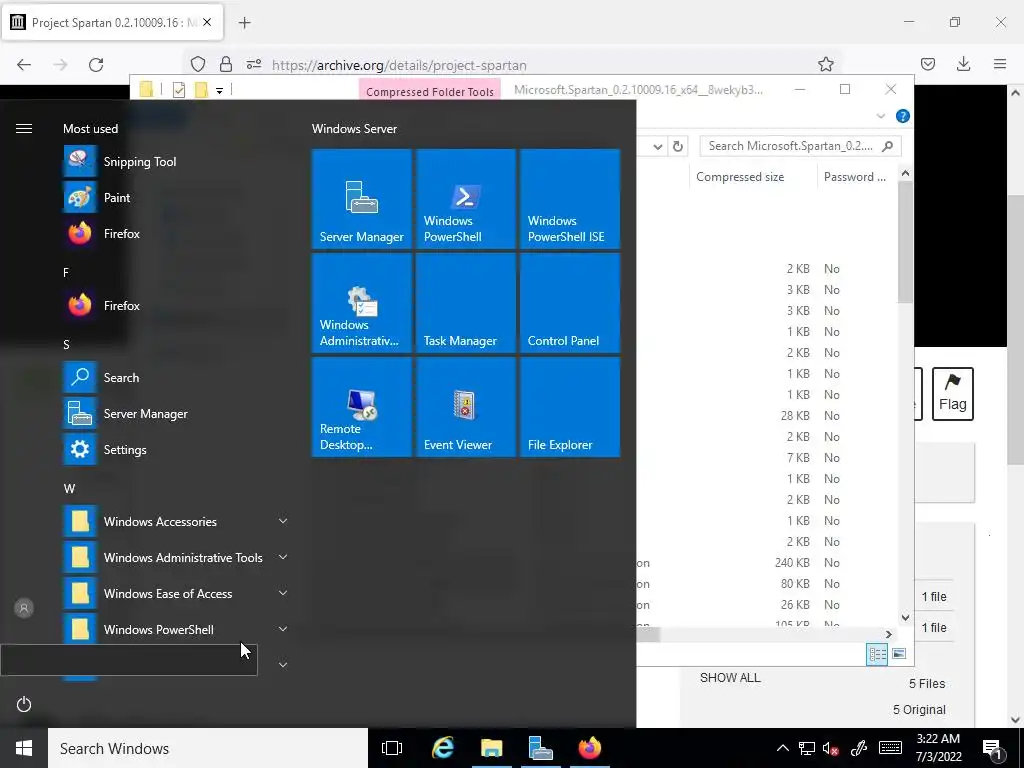1024x768 pixels.
Task: Open the touch keyboard tray icon
Action: click(x=890, y=748)
